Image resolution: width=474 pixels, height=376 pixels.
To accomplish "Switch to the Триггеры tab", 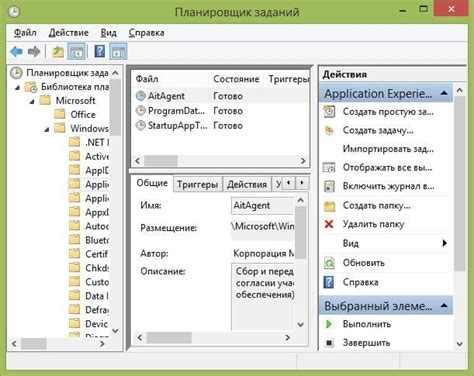I will point(198,184).
